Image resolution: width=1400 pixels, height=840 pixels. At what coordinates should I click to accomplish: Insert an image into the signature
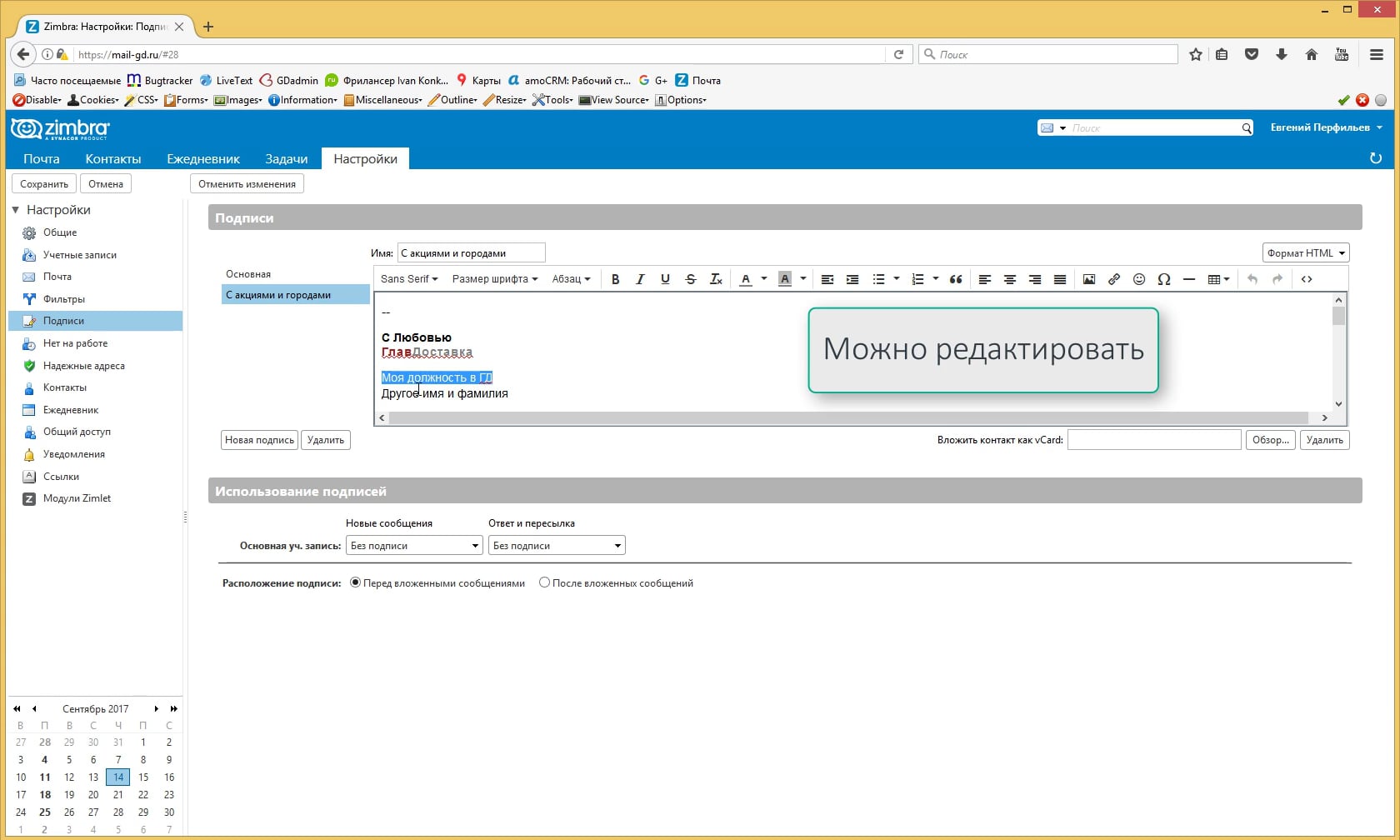(x=1088, y=279)
